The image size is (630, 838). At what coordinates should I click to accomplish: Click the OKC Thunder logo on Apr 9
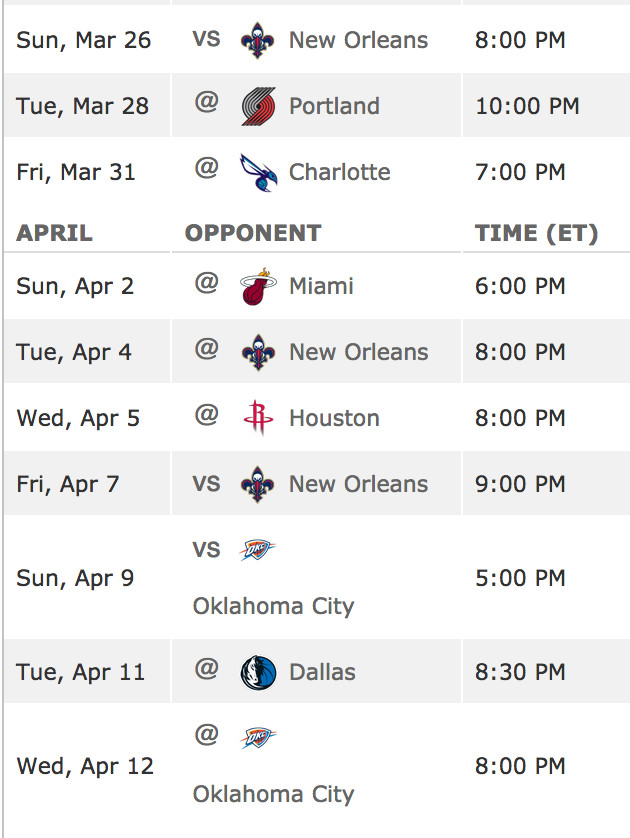(x=257, y=550)
